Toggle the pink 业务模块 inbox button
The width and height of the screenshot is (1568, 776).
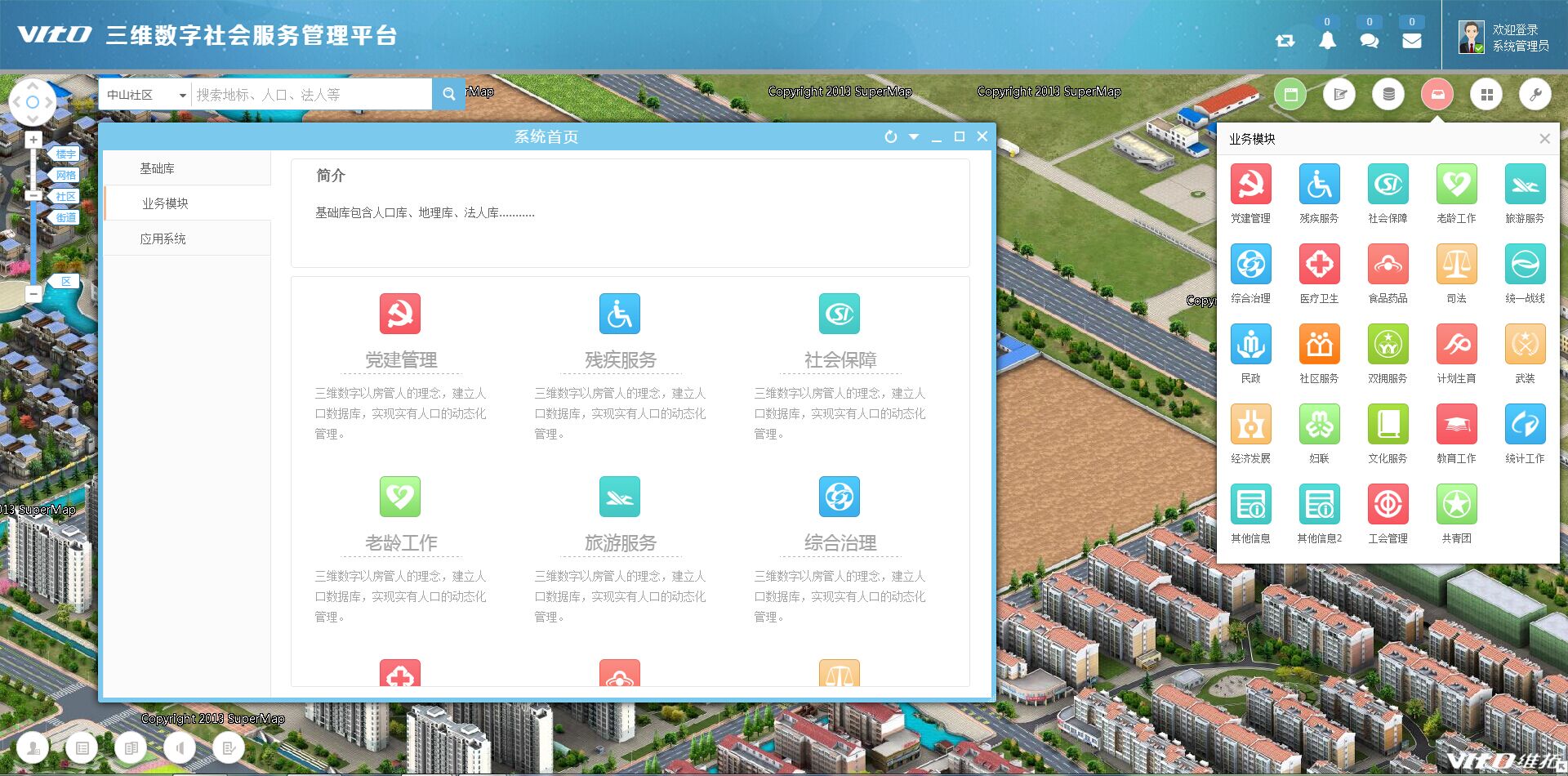coord(1437,95)
